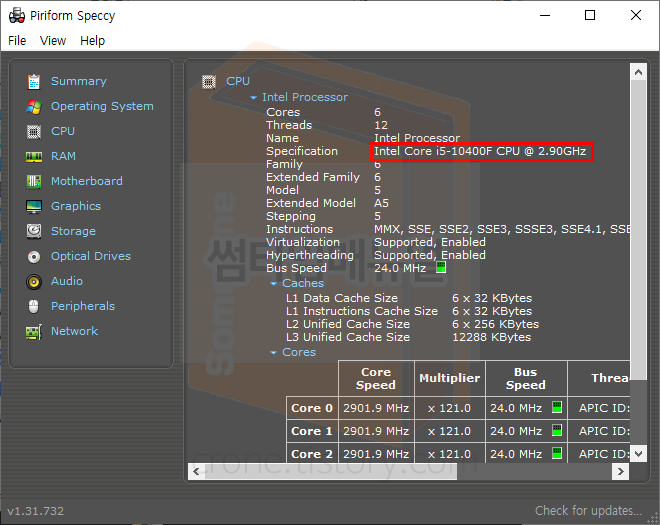Click green bus speed indicator in Core 1 row
Viewport: 660px width, 525px height.
[556, 430]
